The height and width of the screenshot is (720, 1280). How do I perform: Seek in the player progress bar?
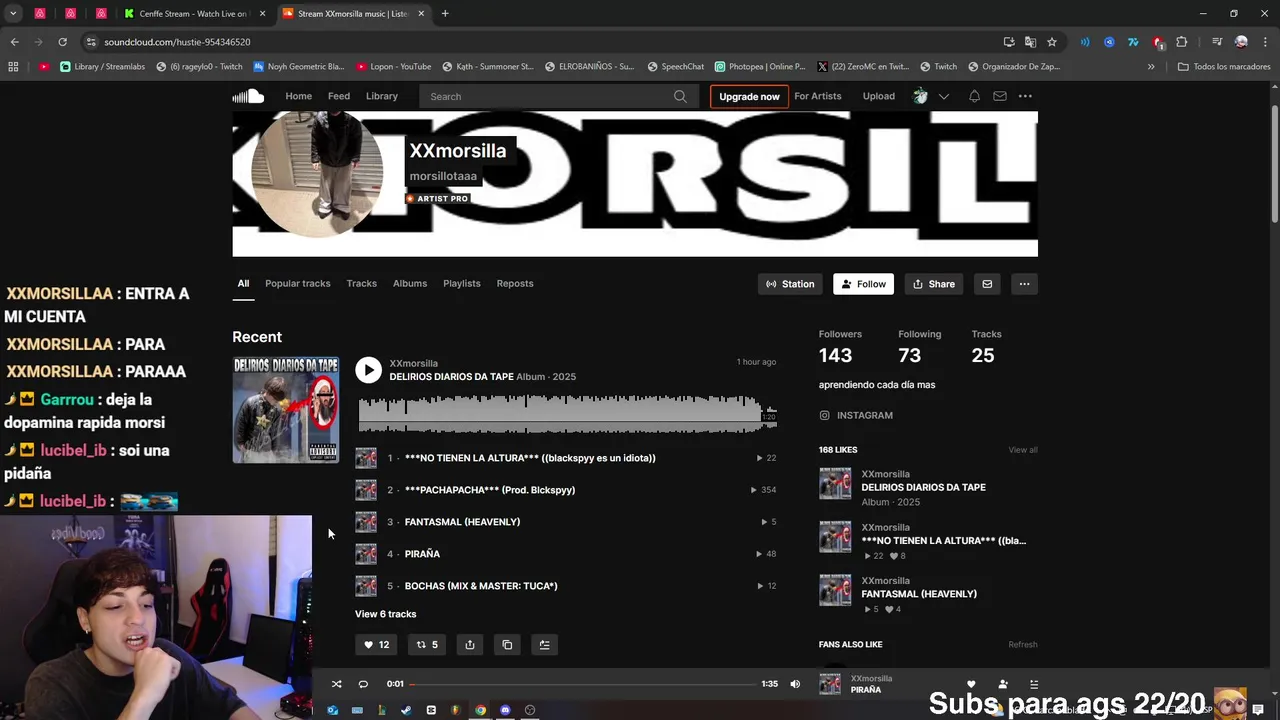[583, 684]
